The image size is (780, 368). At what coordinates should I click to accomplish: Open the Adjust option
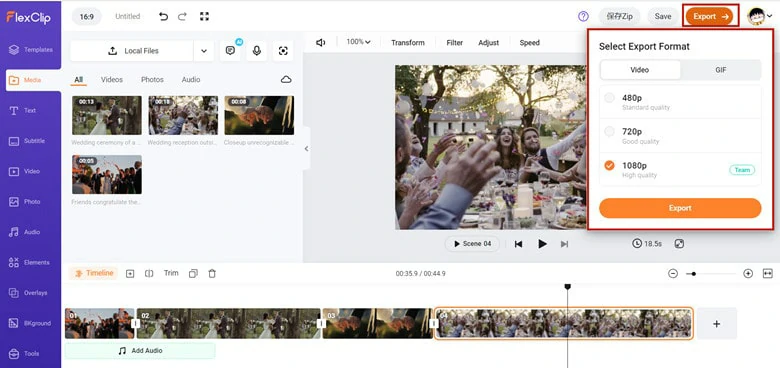point(488,43)
